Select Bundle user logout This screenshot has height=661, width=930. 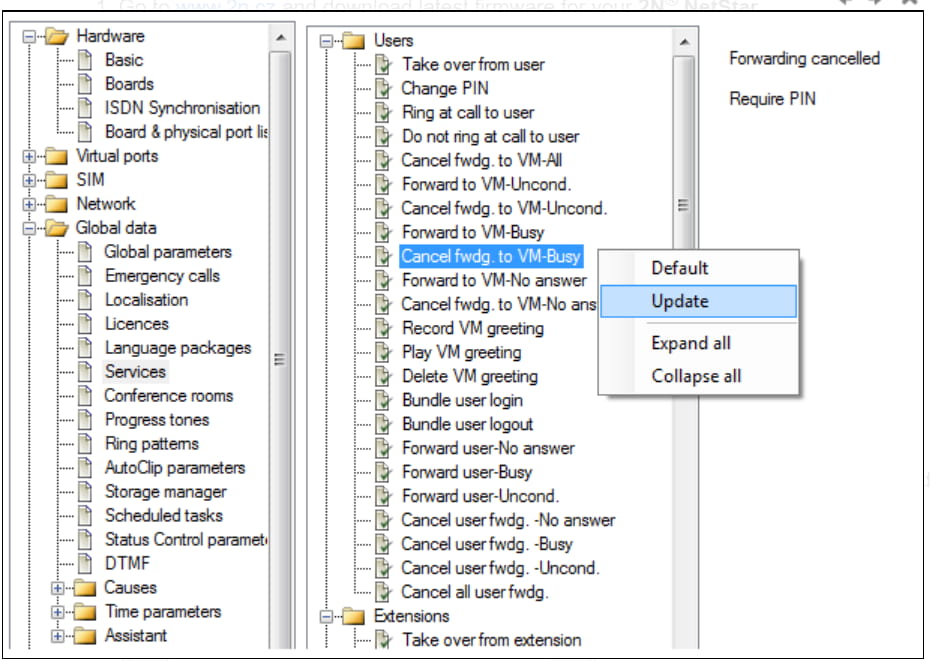pos(467,424)
